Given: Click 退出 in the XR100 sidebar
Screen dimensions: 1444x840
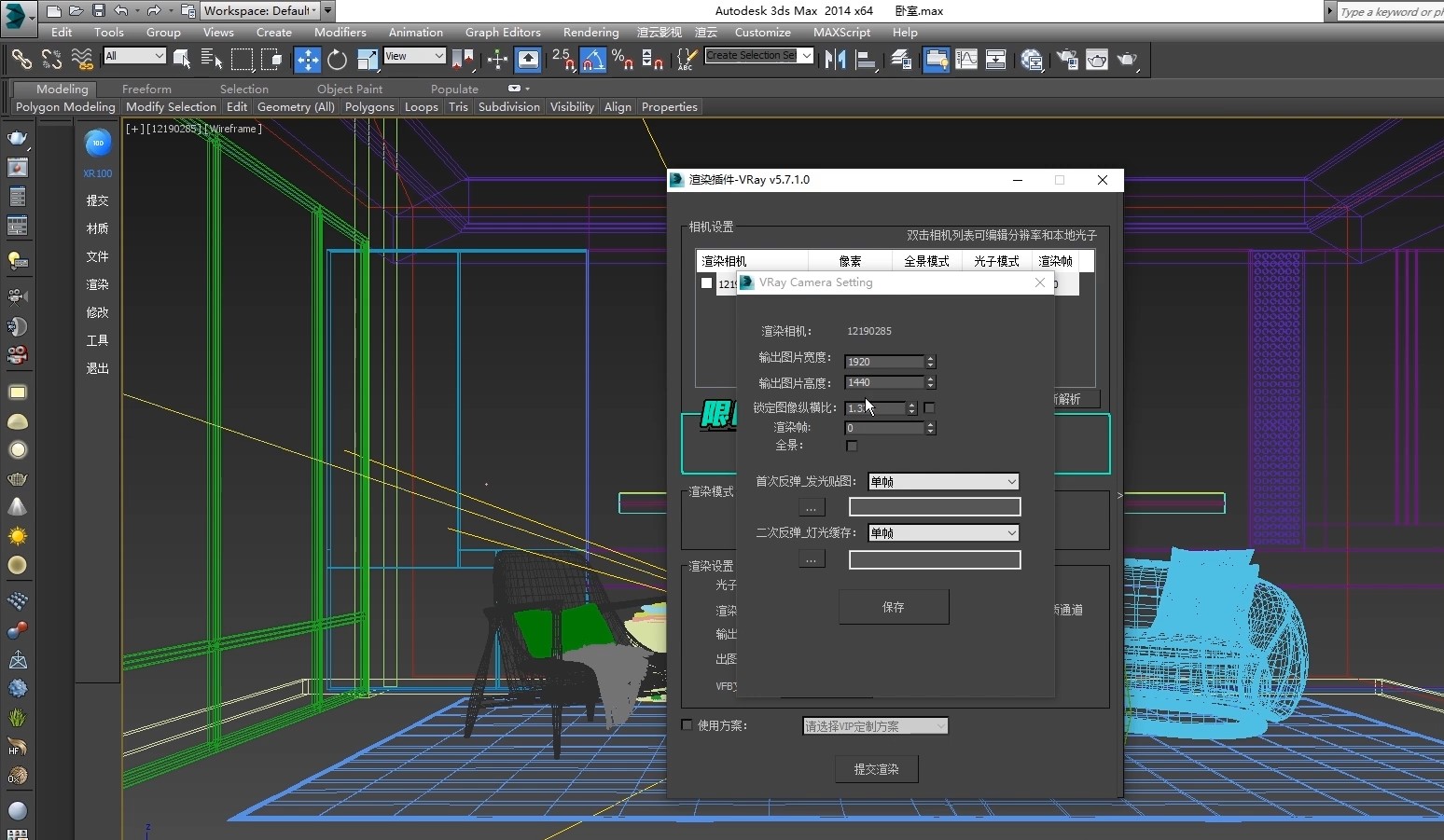Looking at the screenshot, I should point(98,368).
